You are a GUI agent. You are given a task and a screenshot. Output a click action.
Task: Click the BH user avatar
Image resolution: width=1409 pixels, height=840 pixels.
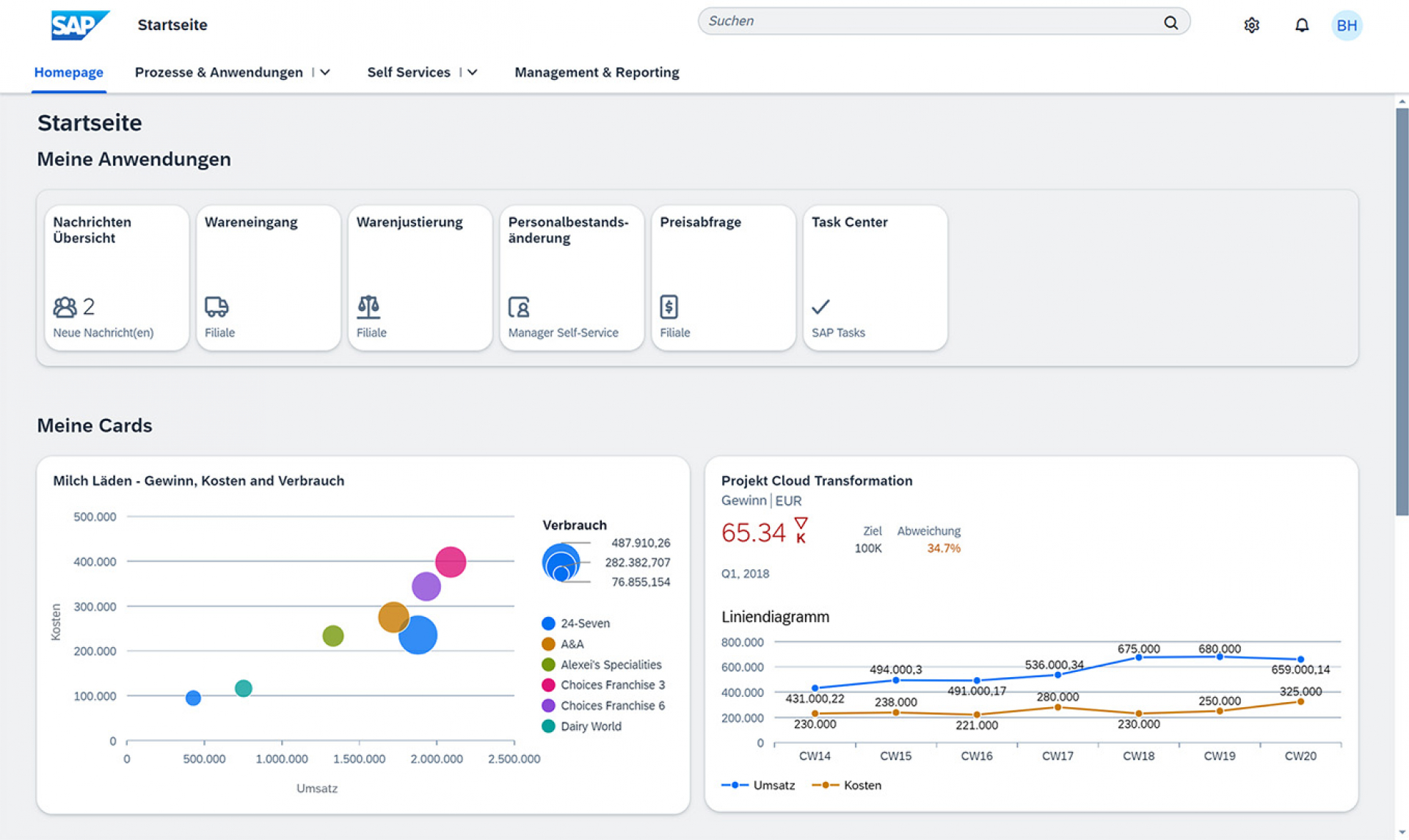1347,25
